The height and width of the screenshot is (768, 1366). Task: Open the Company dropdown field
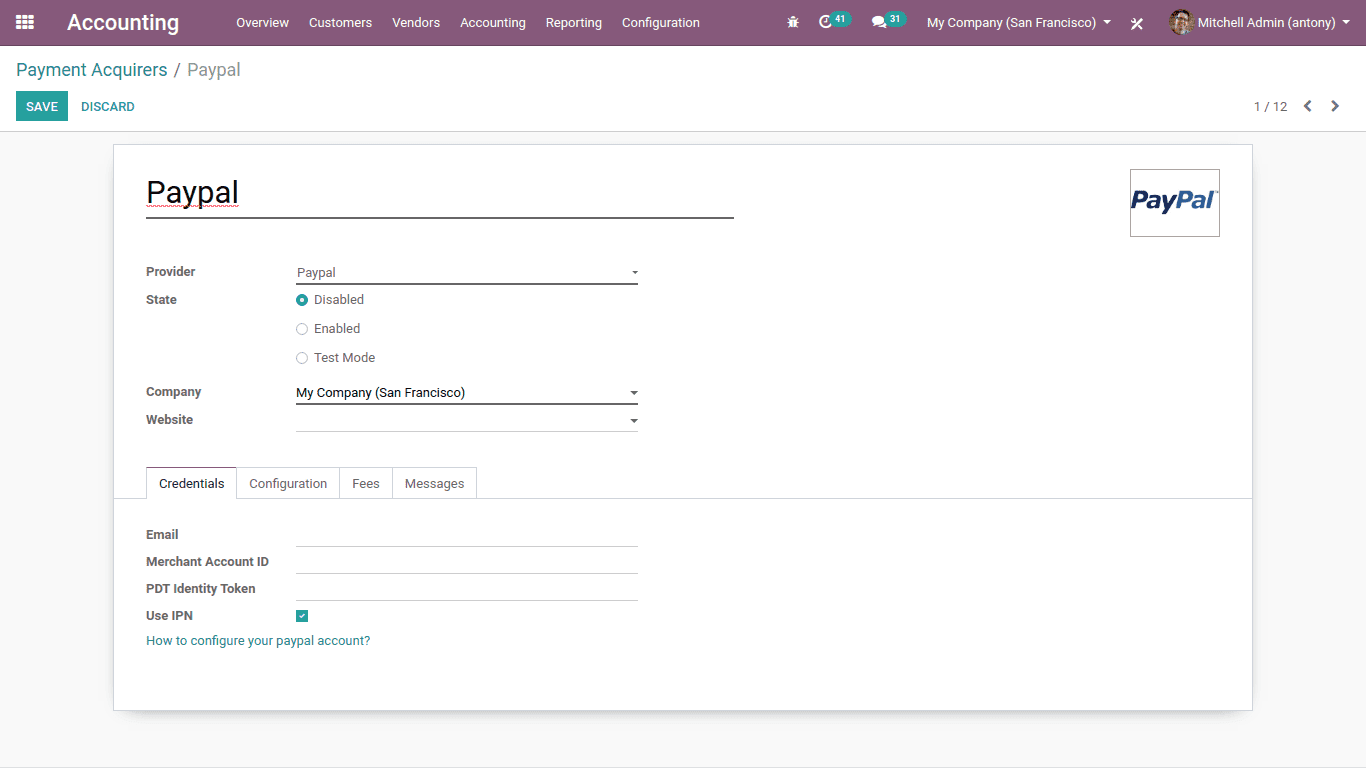tap(467, 393)
